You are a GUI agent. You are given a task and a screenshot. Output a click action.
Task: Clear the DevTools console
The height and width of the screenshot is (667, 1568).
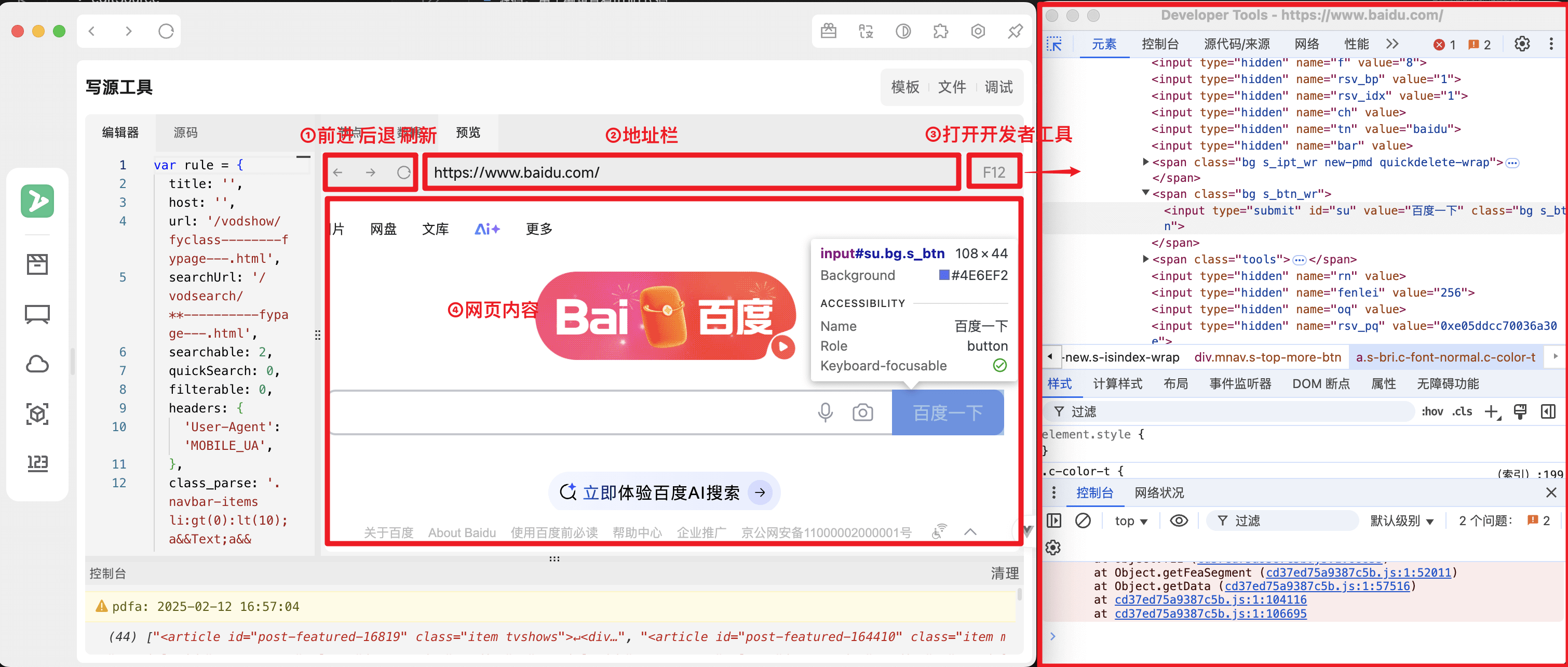(1083, 521)
